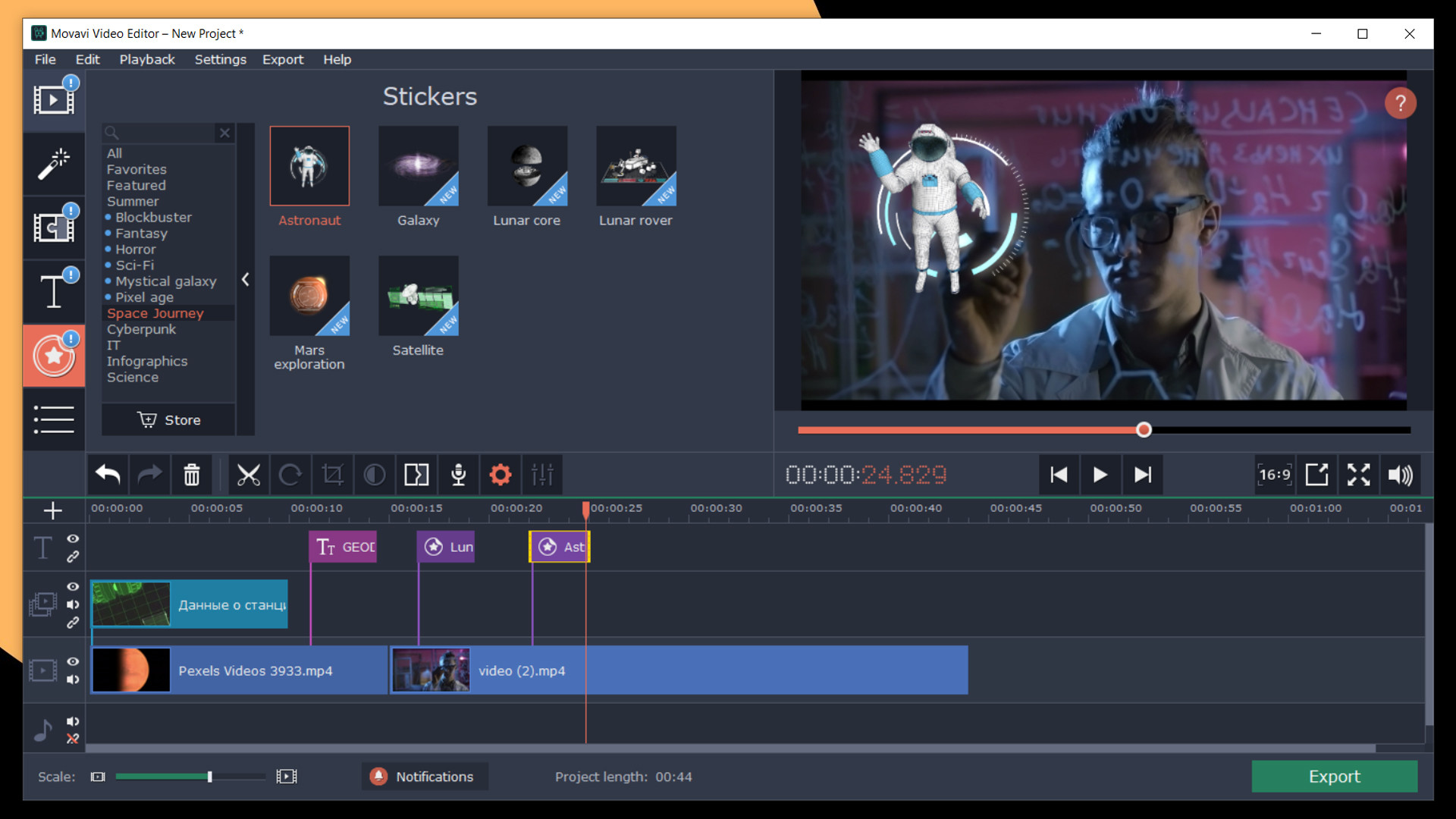Start voiceover recording with the microphone icon
Viewport: 1456px width, 819px height.
(x=458, y=474)
